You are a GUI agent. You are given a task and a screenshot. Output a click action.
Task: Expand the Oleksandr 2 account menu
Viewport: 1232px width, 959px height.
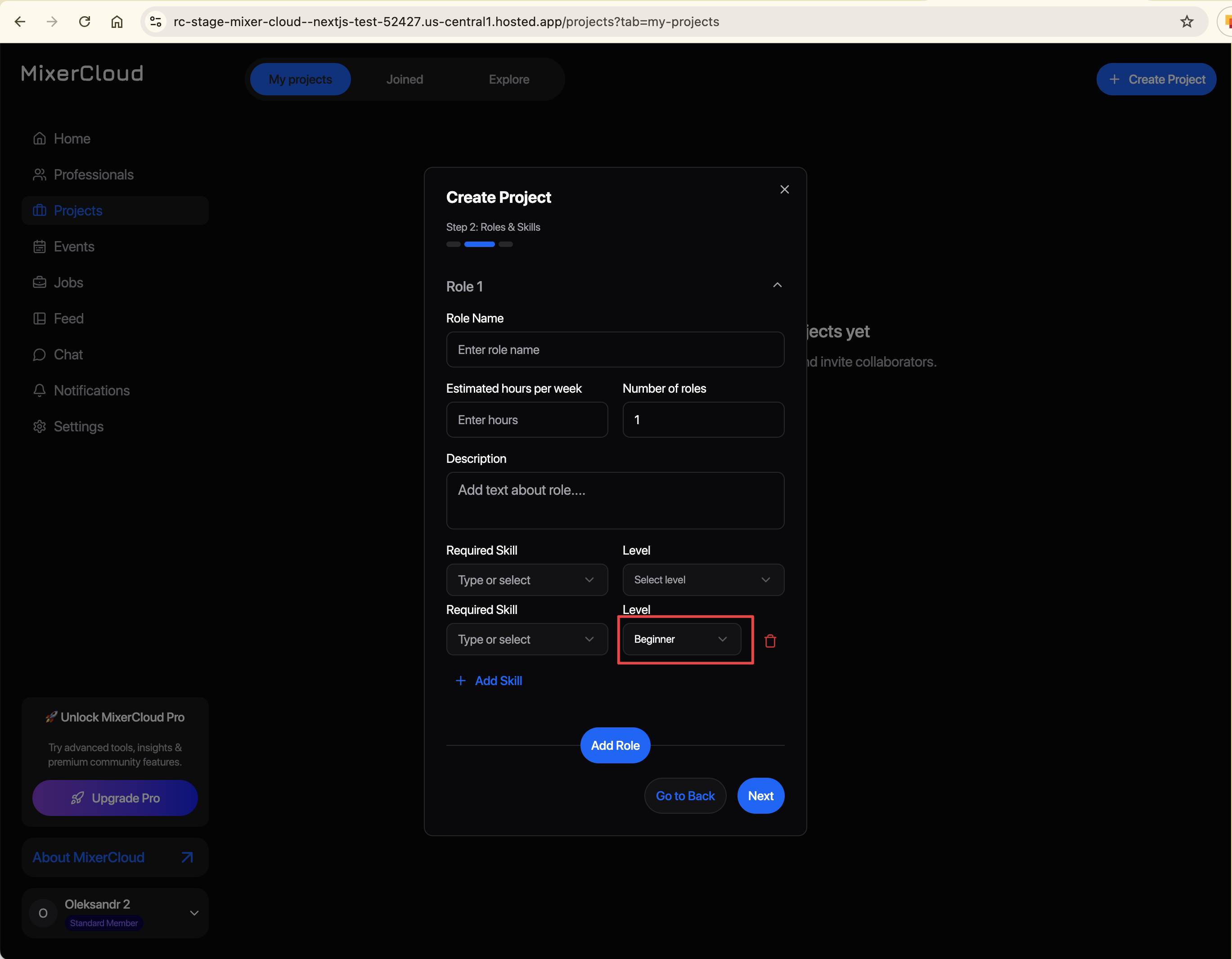194,913
